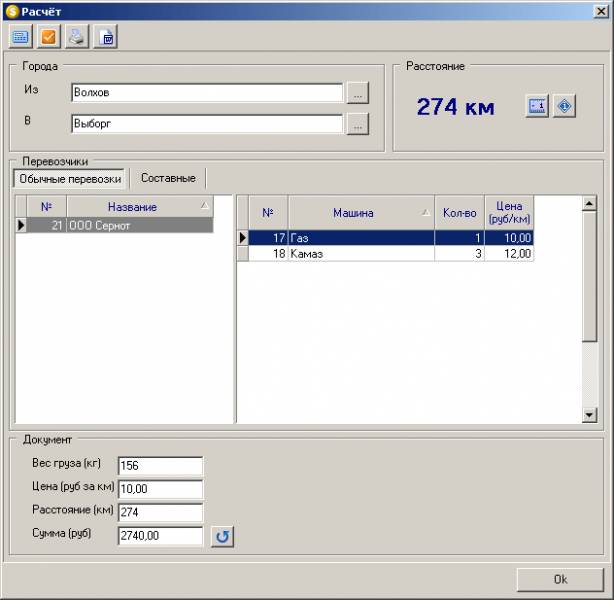Focus the В city field
Image resolution: width=614 pixels, height=600 pixels.
tap(207, 124)
